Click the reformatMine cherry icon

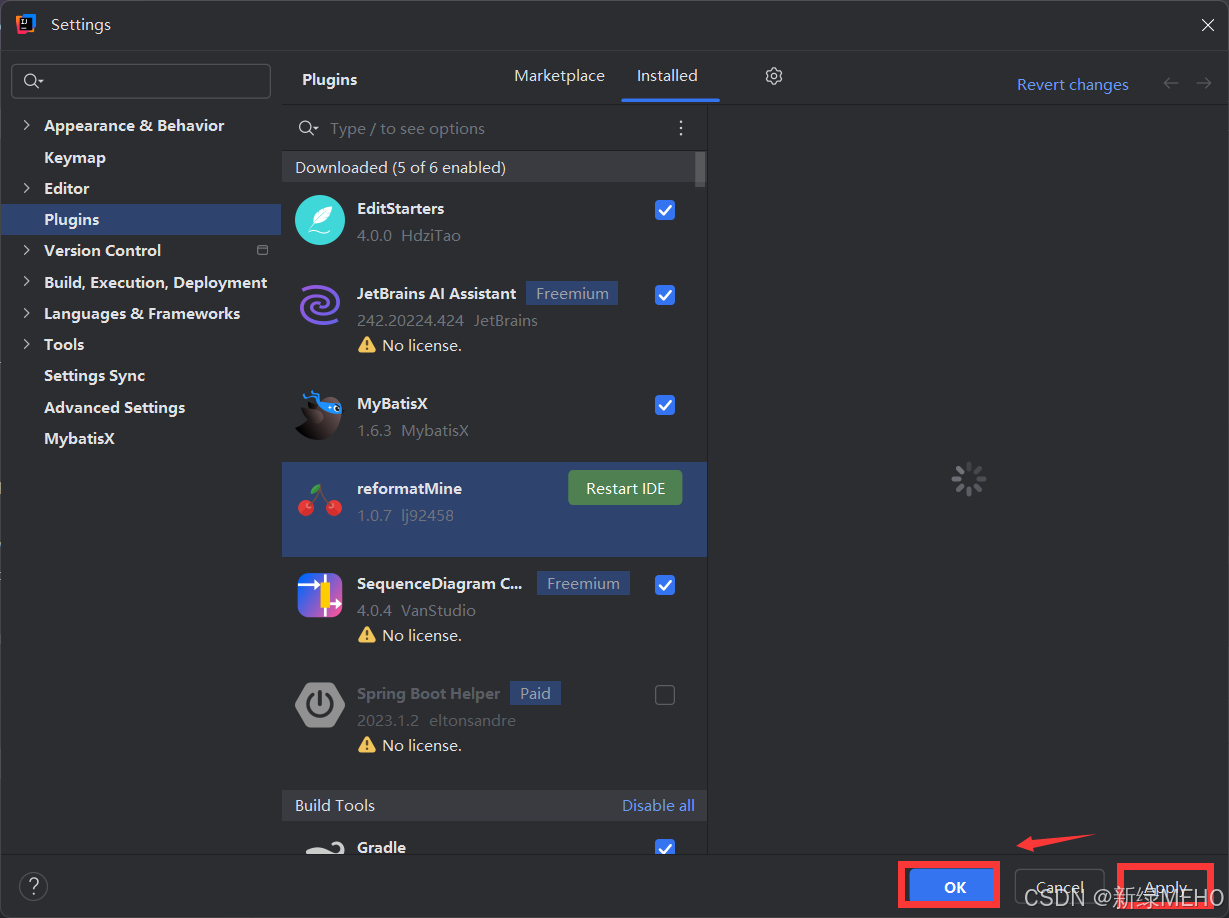point(320,500)
